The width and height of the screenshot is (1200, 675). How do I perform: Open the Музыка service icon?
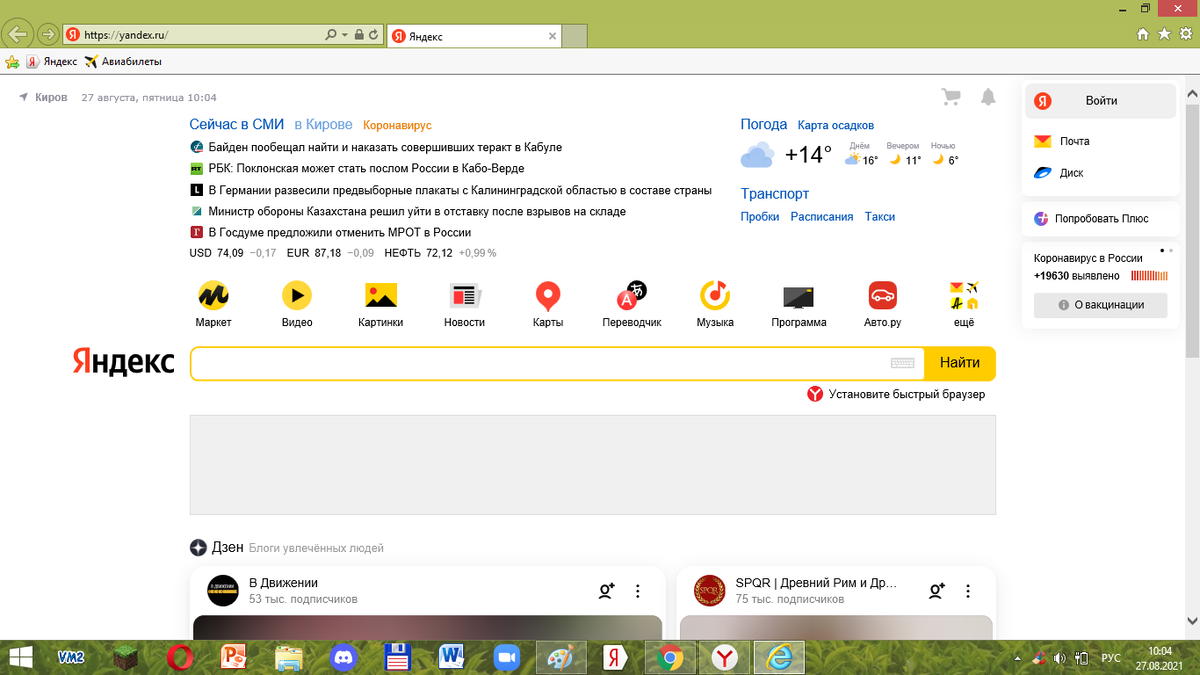pos(715,295)
